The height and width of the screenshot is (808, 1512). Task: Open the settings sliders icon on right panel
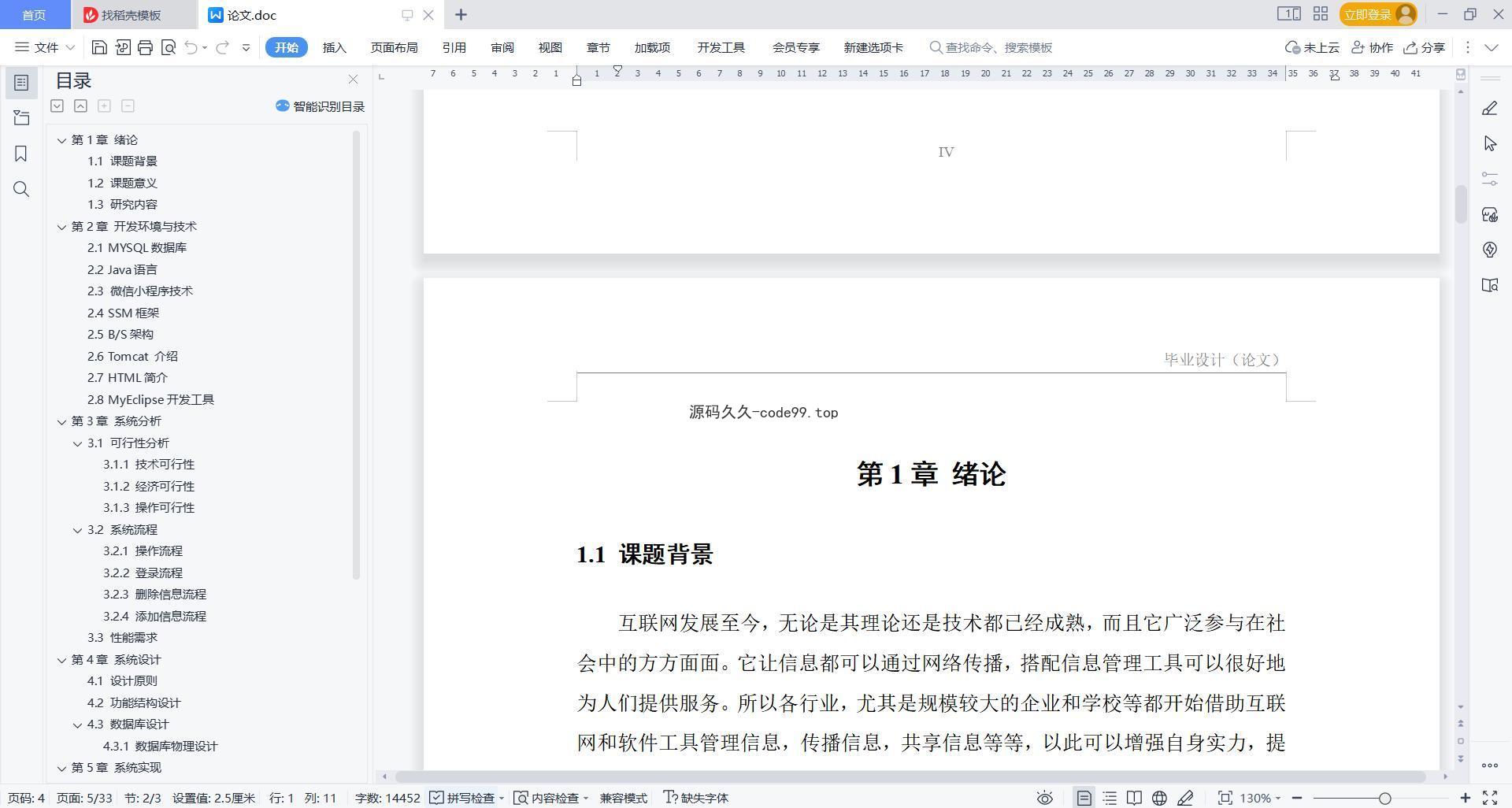pyautogui.click(x=1490, y=179)
